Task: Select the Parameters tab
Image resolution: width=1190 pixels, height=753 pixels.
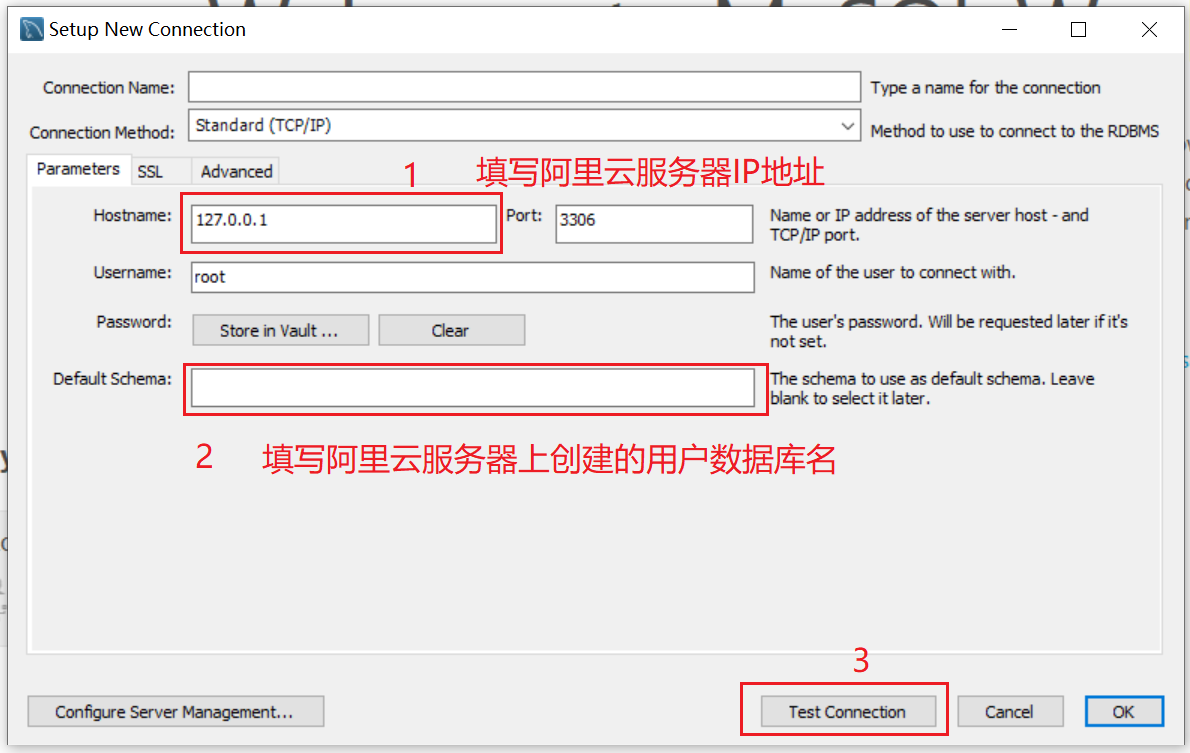Action: 78,169
